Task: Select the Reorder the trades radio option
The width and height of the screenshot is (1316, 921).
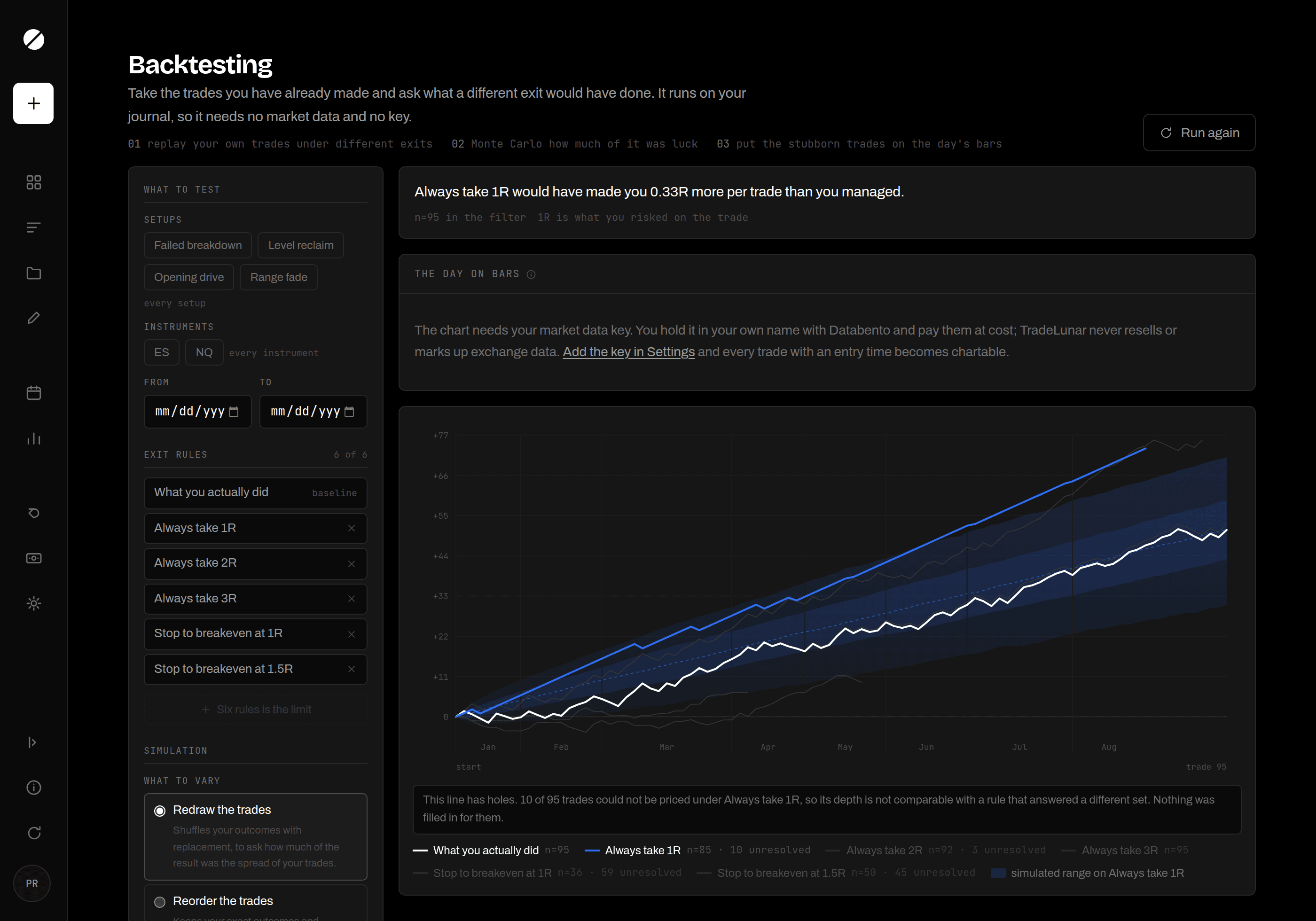Action: tap(160, 902)
